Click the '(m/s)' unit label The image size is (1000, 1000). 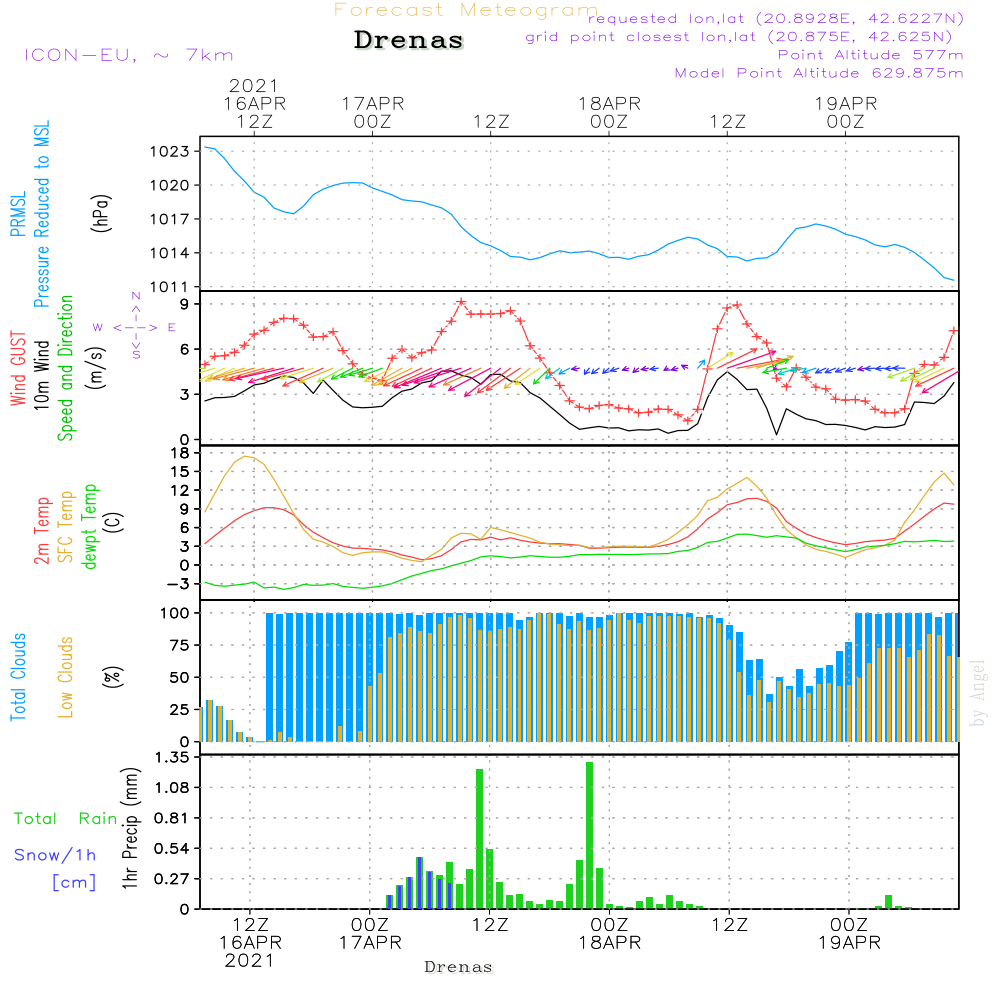(x=96, y=368)
